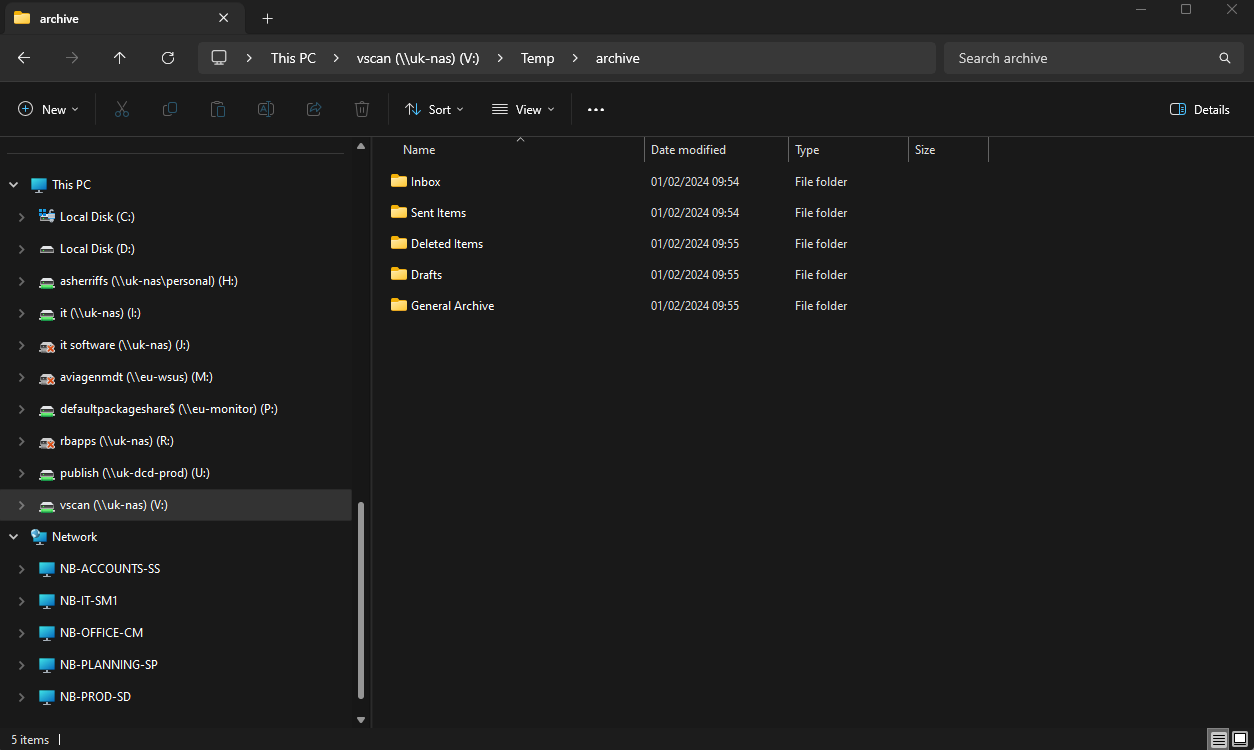Go up one folder level
Viewport: 1254px width, 750px height.
point(120,58)
